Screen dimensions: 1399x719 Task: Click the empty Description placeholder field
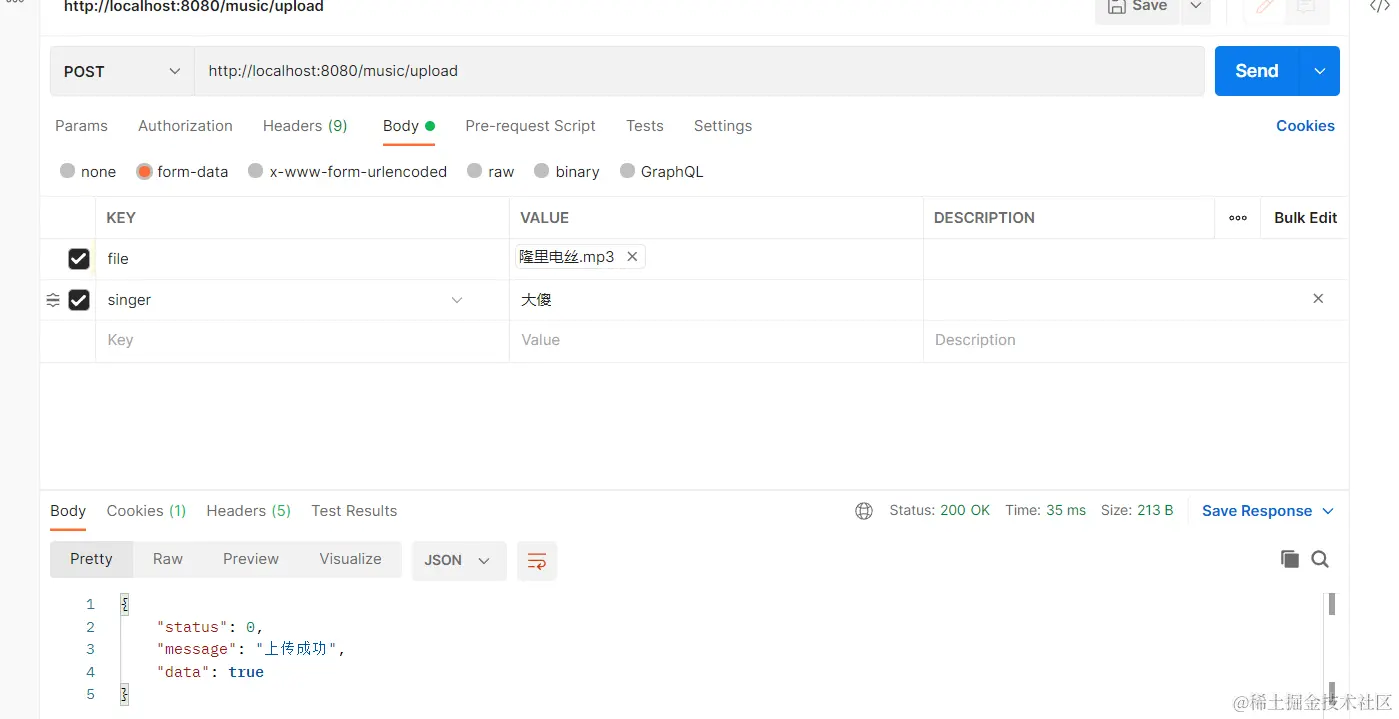1136,340
